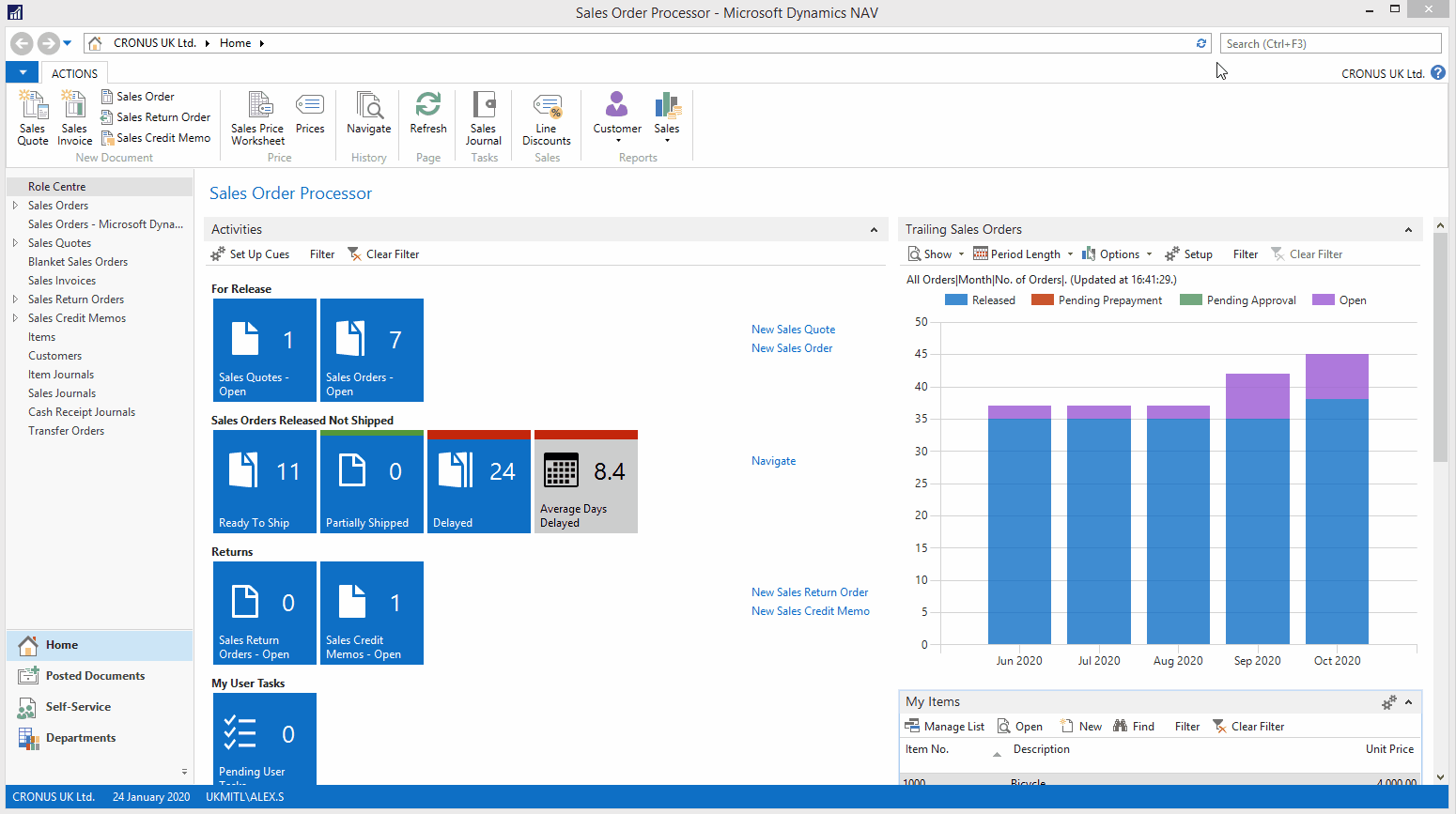Click the New Sales Credit Memo link
The height and width of the screenshot is (814, 1456).
coord(810,611)
